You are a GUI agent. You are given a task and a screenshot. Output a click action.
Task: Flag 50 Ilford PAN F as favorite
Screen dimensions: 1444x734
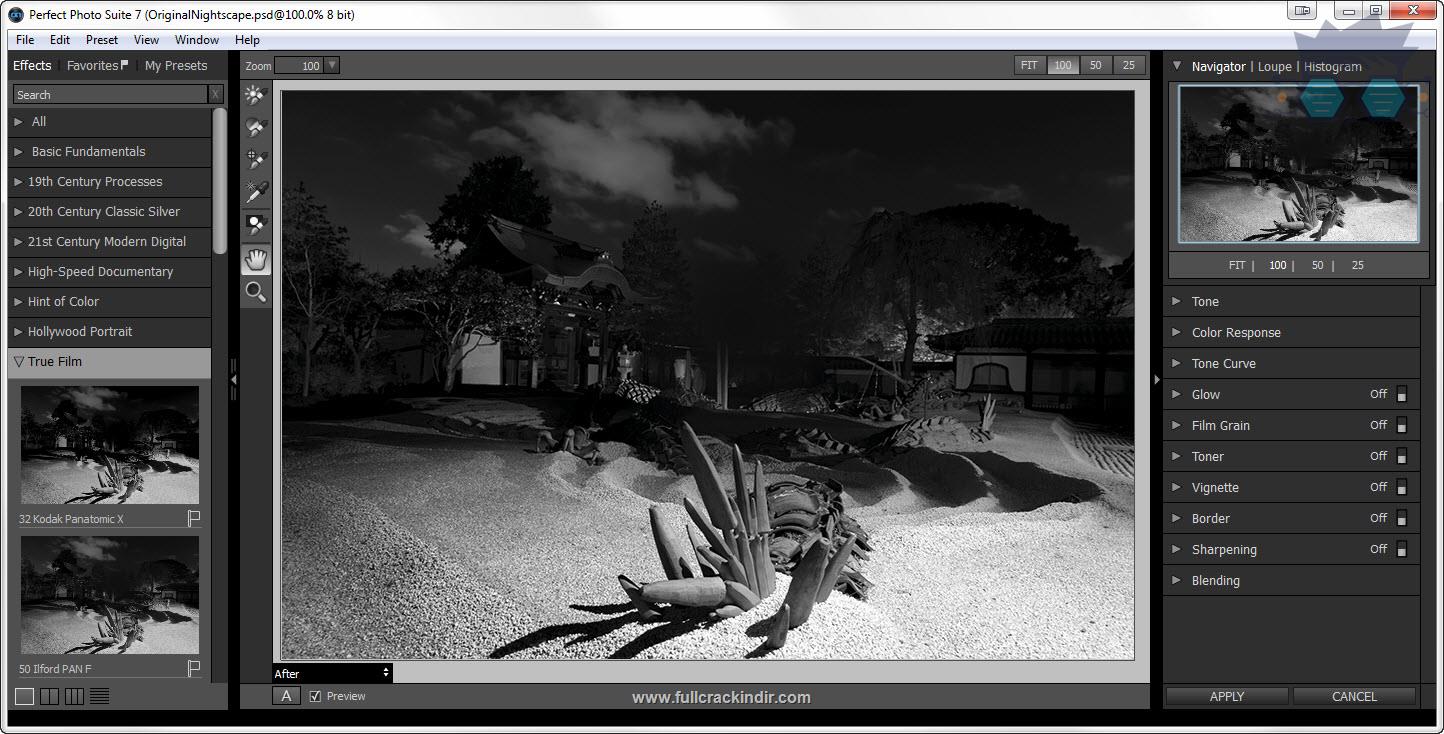[x=194, y=668]
